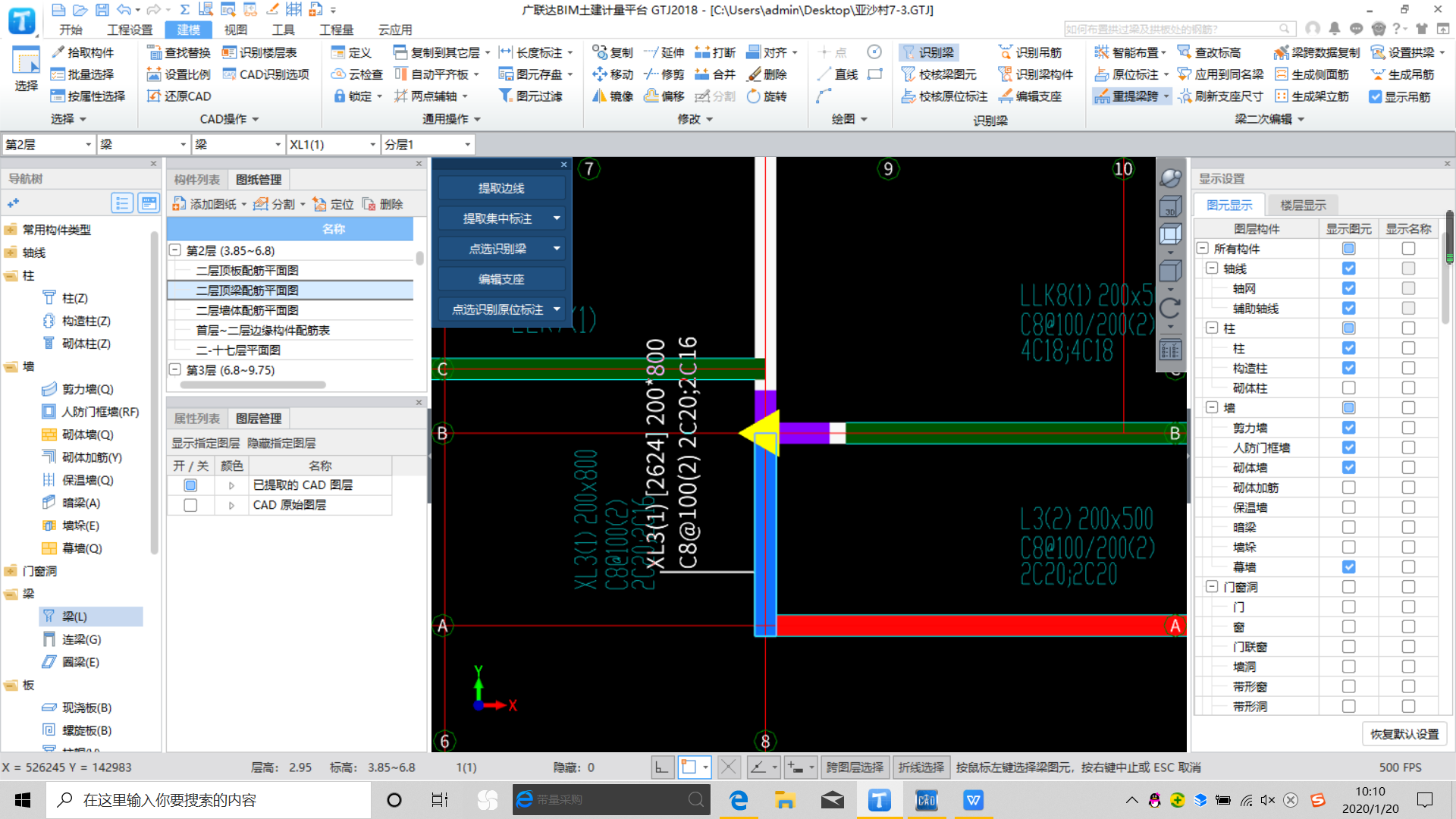Click 云检查 cloud check tool
Image resolution: width=1456 pixels, height=819 pixels.
pyautogui.click(x=357, y=74)
